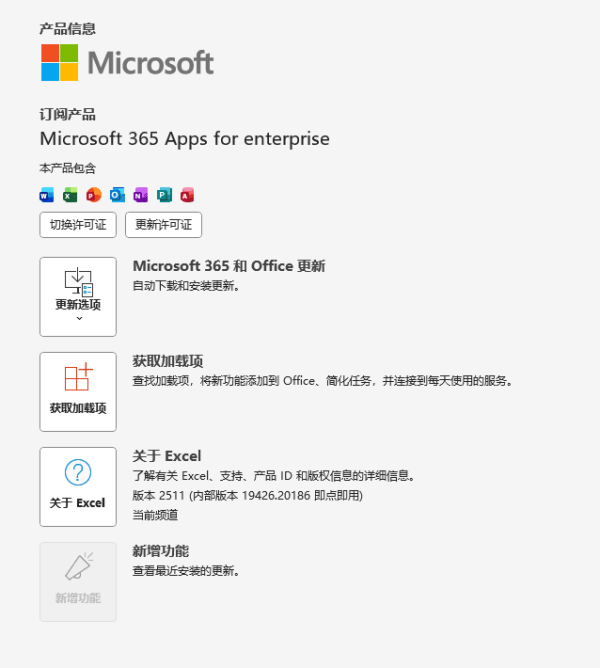This screenshot has height=668, width=600.
Task: Click the Publisher app icon
Action: pyautogui.click(x=164, y=194)
